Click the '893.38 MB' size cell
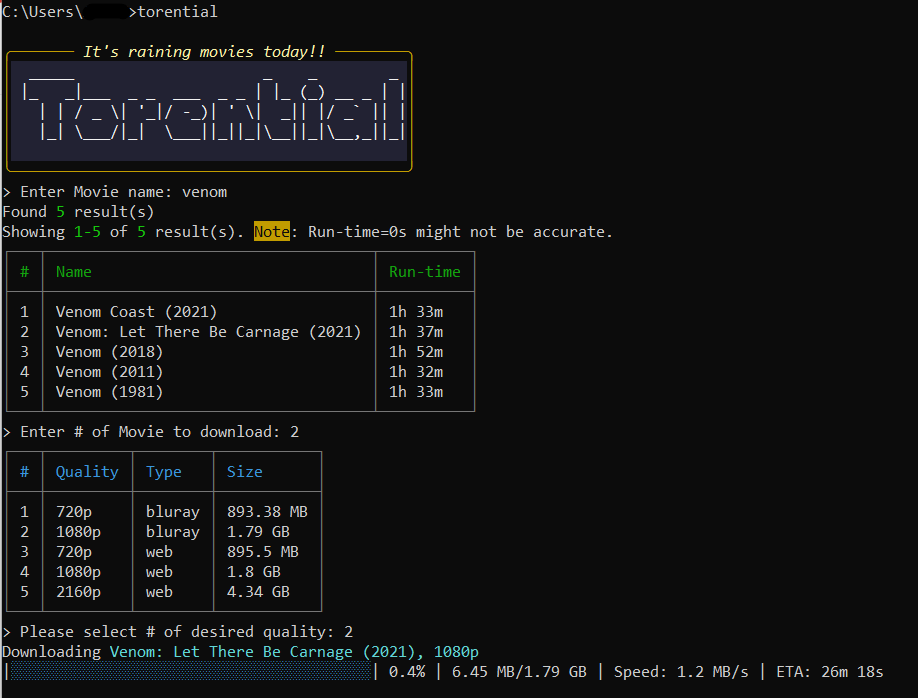918x698 pixels. pyautogui.click(x=268, y=512)
